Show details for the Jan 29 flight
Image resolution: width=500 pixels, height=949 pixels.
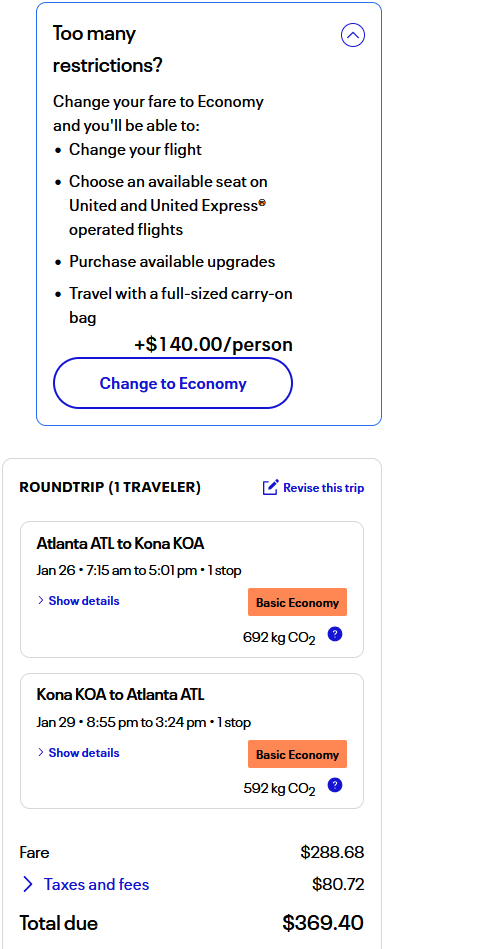[84, 753]
